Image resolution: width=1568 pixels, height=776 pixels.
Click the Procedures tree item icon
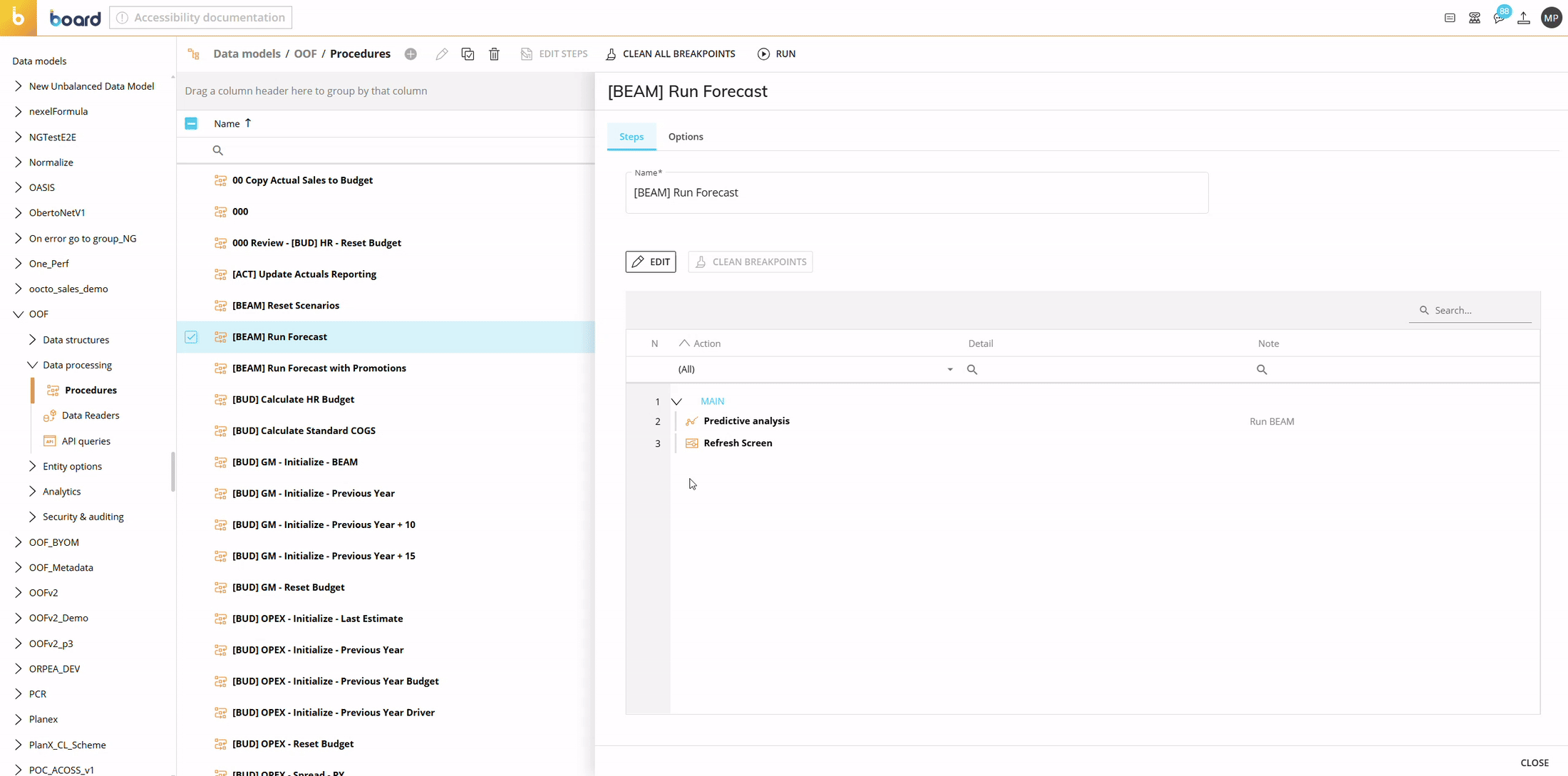click(53, 390)
